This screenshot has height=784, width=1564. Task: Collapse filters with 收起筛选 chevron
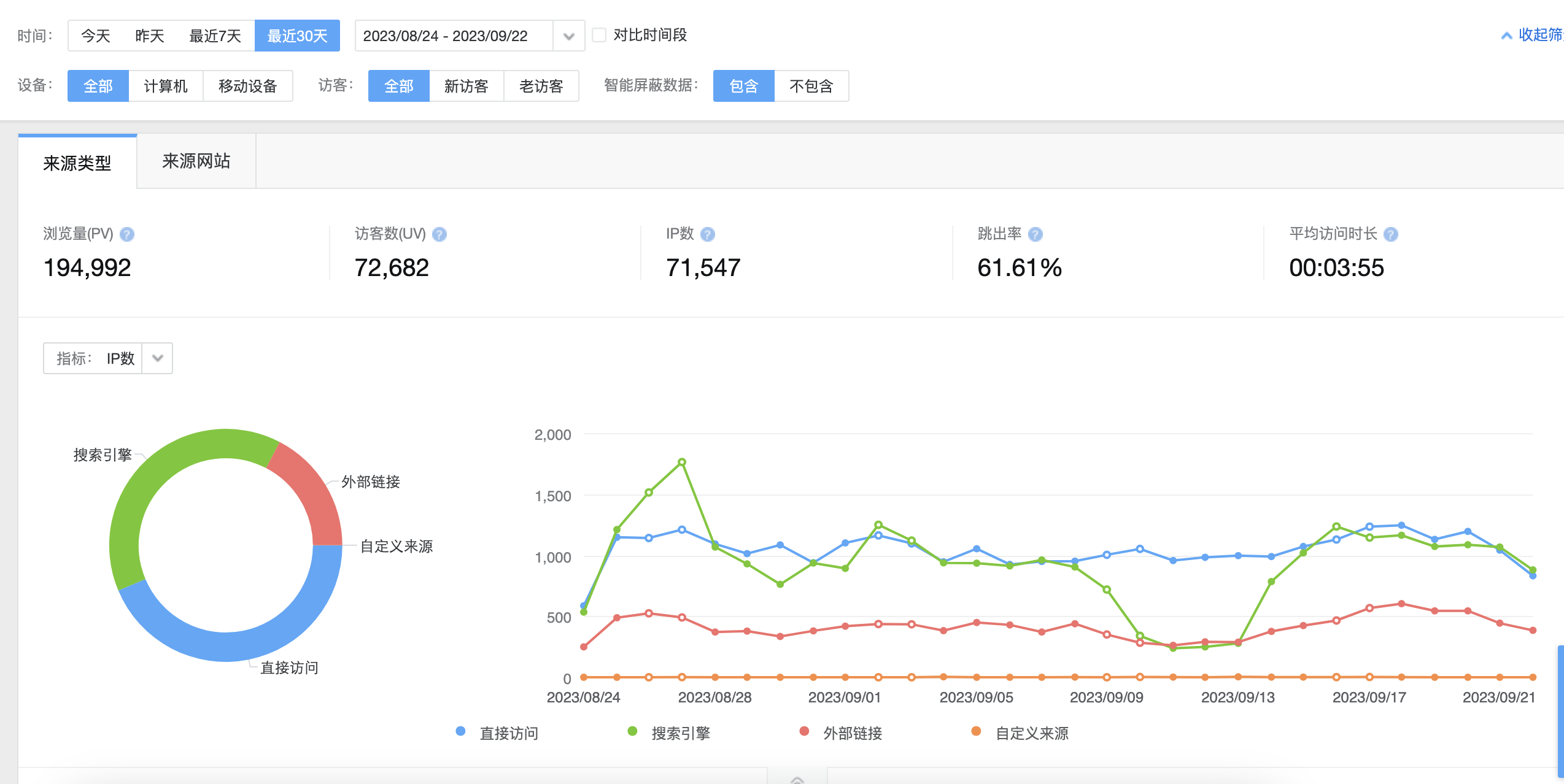(1506, 36)
